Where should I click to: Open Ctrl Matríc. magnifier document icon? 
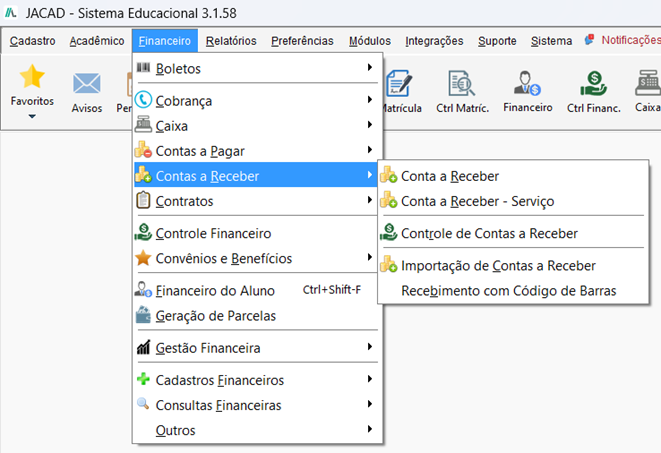(x=462, y=83)
